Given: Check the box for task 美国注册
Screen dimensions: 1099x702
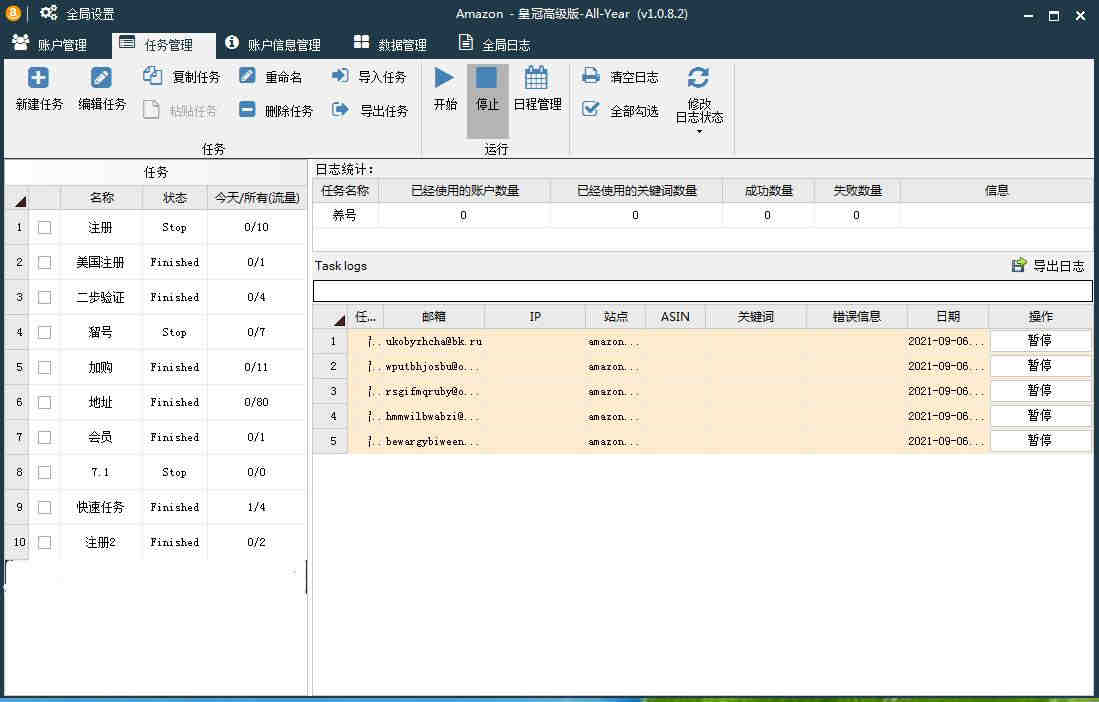Looking at the screenshot, I should 44,262.
